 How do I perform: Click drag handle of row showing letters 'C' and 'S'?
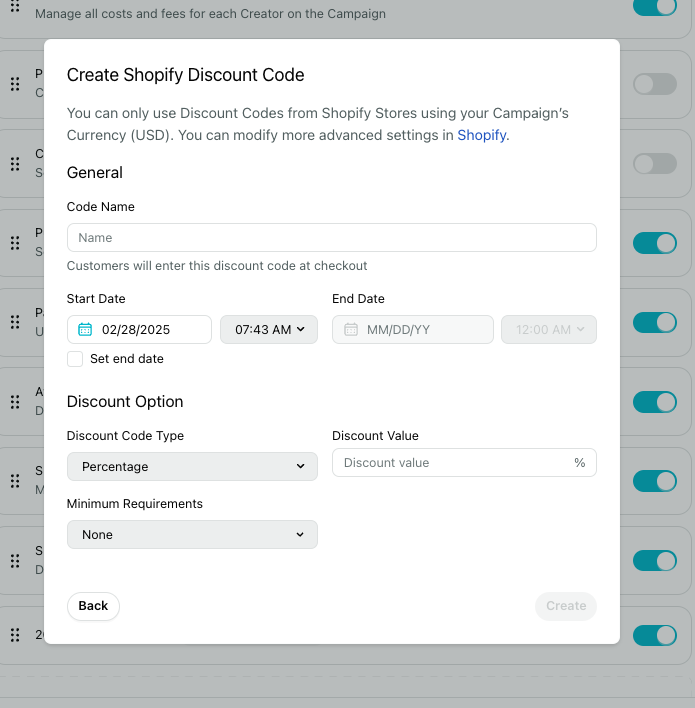tap(15, 163)
